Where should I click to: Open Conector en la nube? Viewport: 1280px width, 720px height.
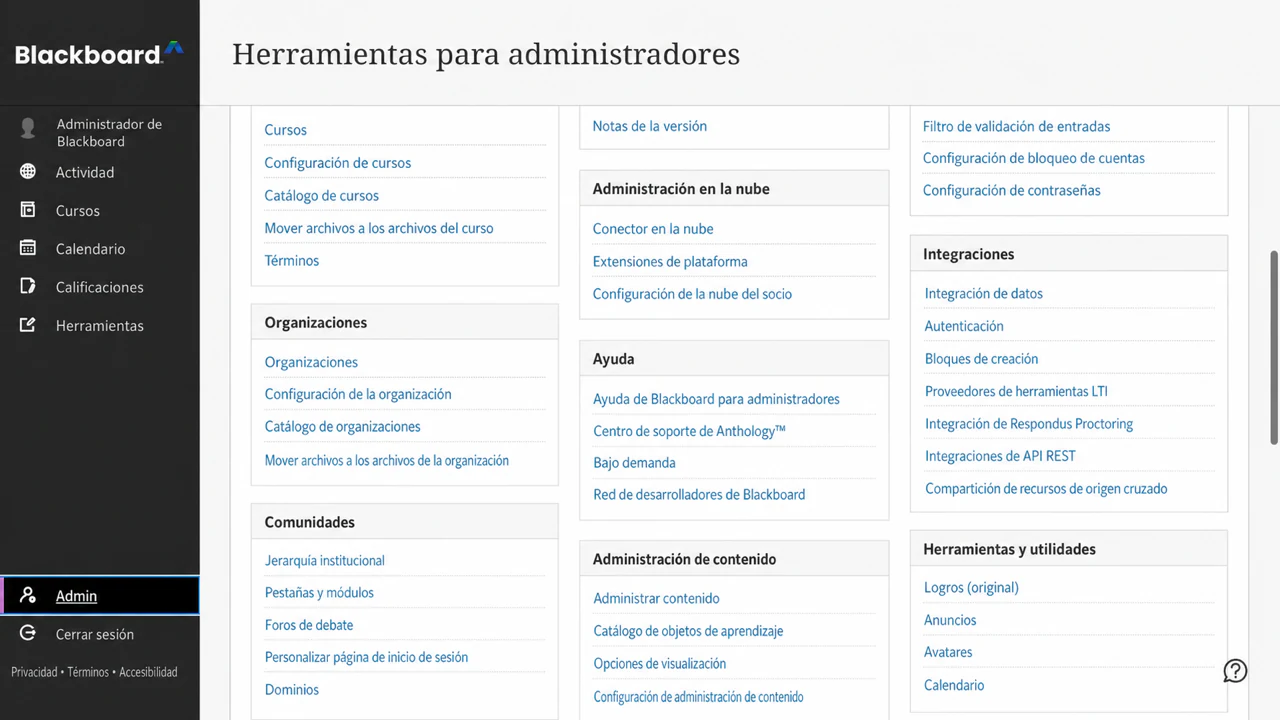[x=653, y=229]
